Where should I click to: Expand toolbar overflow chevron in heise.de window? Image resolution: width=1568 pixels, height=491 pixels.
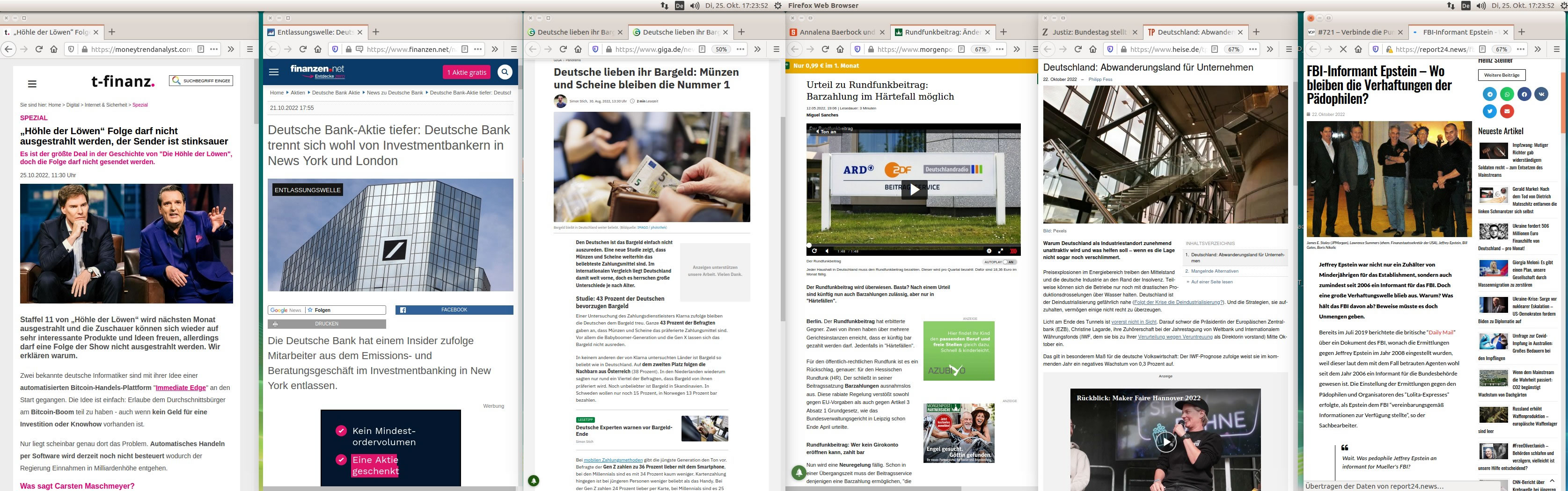pos(1270,49)
